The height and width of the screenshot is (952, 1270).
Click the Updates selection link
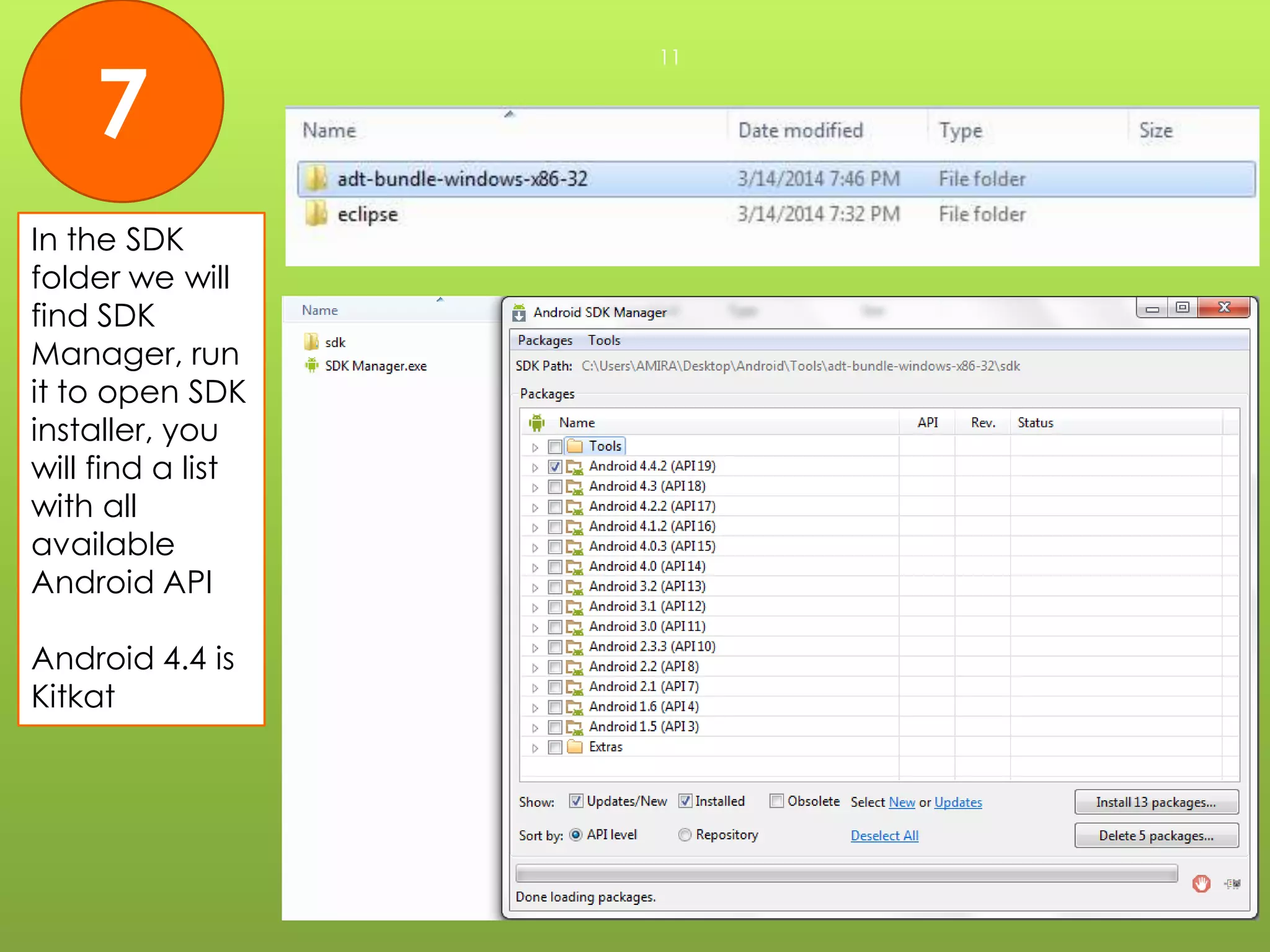958,802
